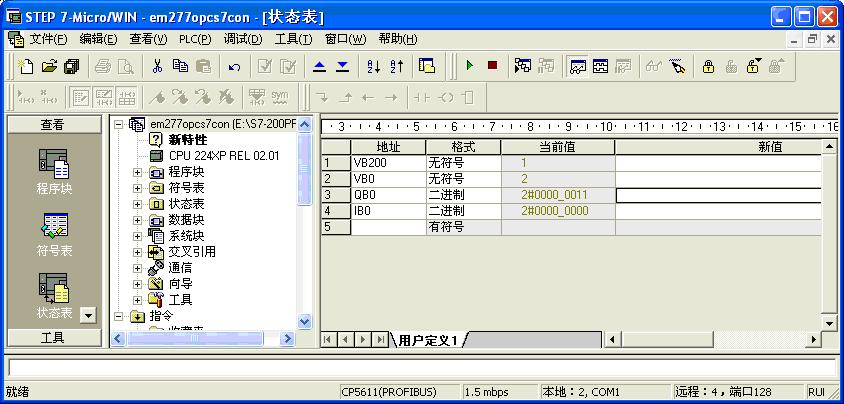
Task: Click the pencil write-all icon in the toolbar
Action: (x=677, y=67)
